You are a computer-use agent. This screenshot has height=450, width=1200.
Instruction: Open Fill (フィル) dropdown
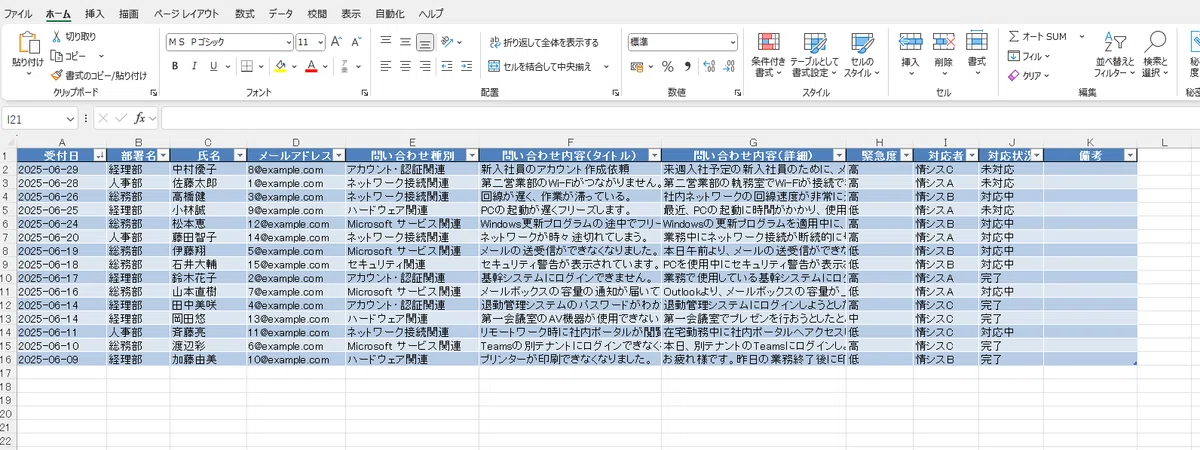click(1030, 56)
